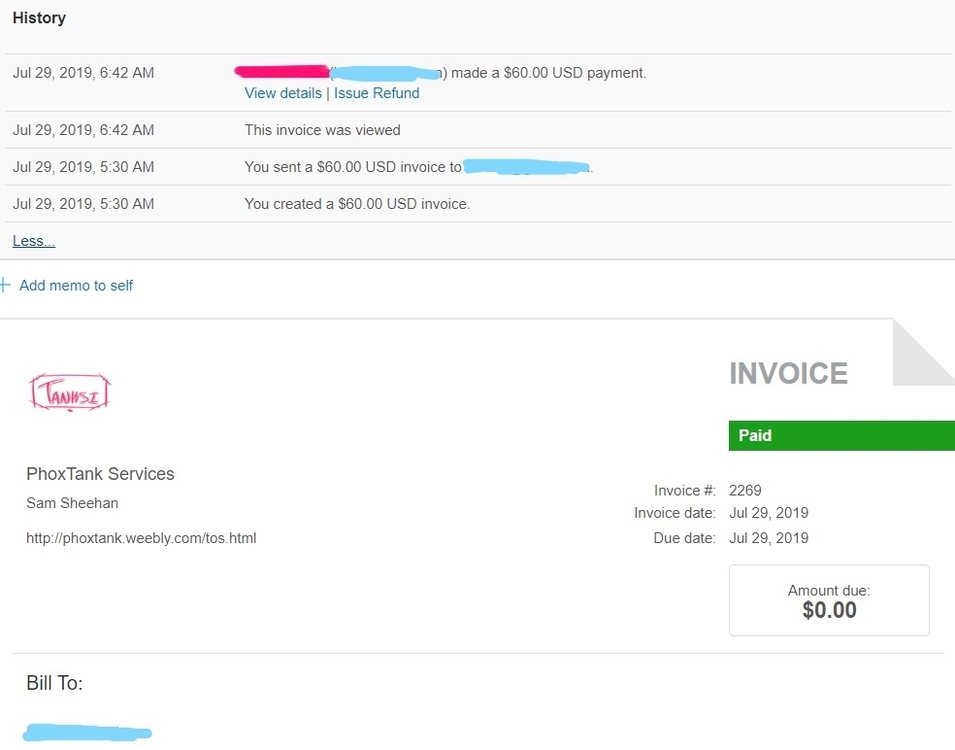Click the Bill To heading
Image resolution: width=955 pixels, height=750 pixels.
click(54, 683)
